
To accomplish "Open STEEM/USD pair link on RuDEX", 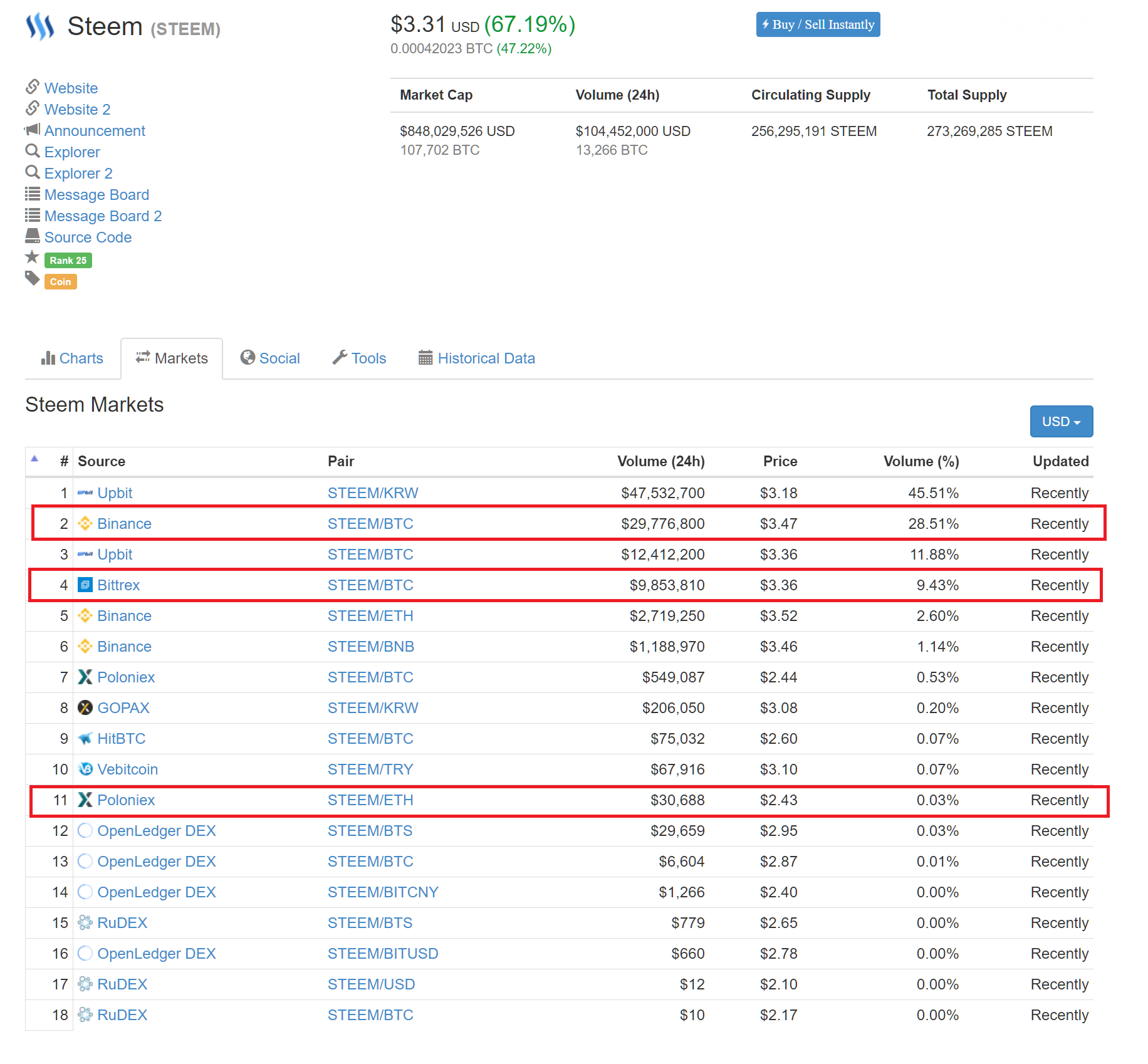I will pos(372,984).
